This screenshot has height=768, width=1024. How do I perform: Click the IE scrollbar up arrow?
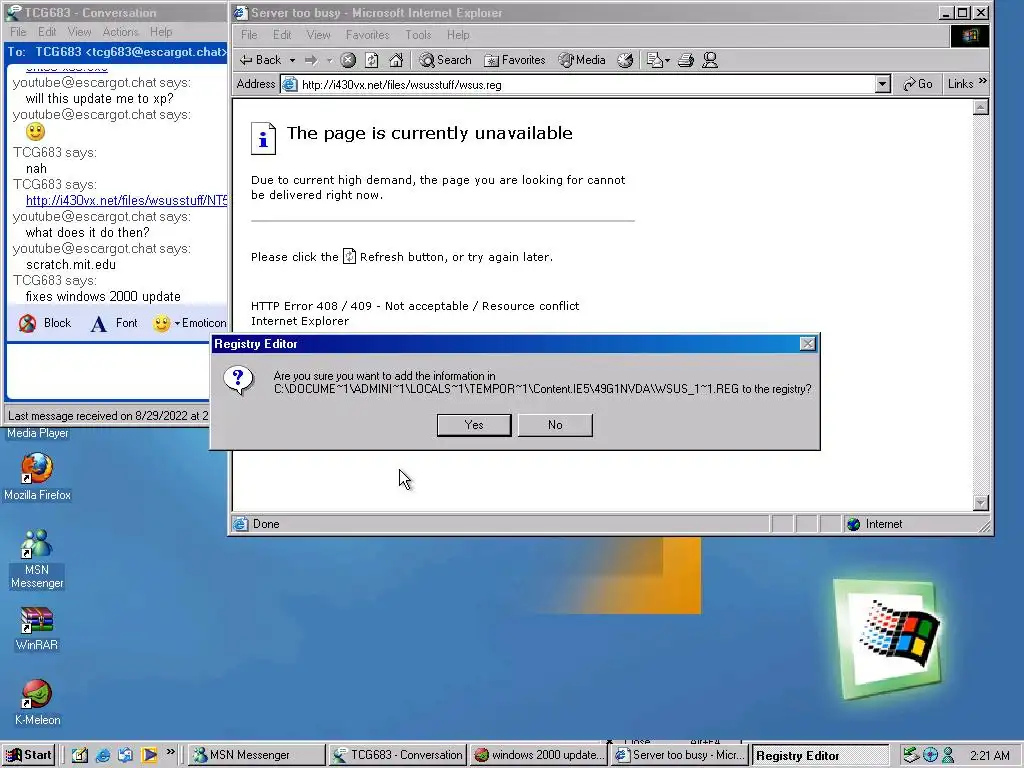click(x=980, y=107)
